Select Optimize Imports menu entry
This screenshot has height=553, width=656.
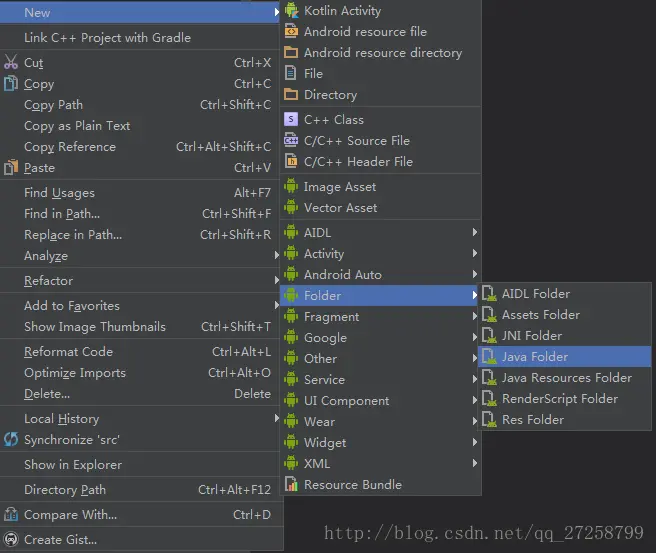tap(140, 372)
